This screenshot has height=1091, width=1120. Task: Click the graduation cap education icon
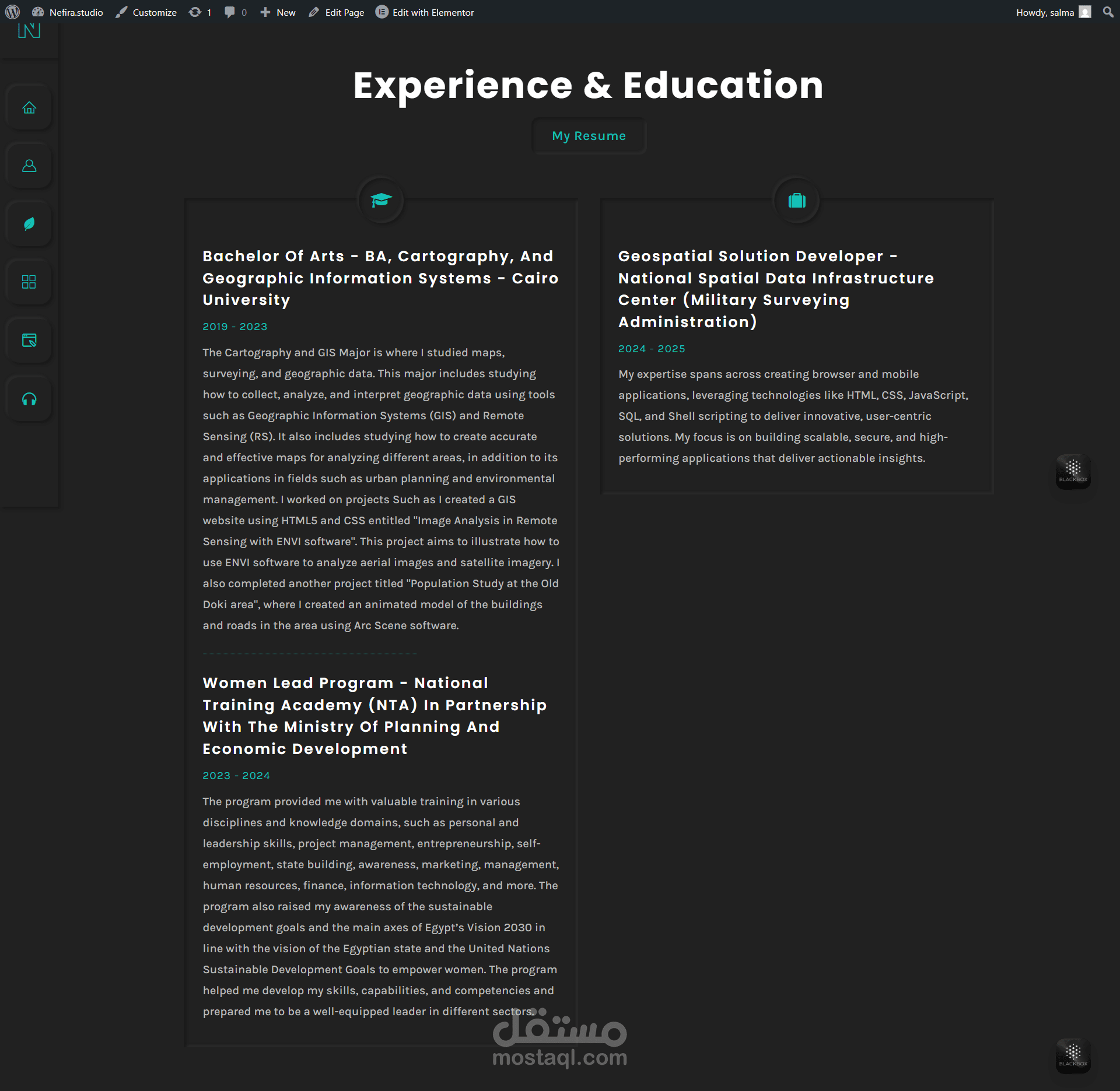(x=381, y=201)
